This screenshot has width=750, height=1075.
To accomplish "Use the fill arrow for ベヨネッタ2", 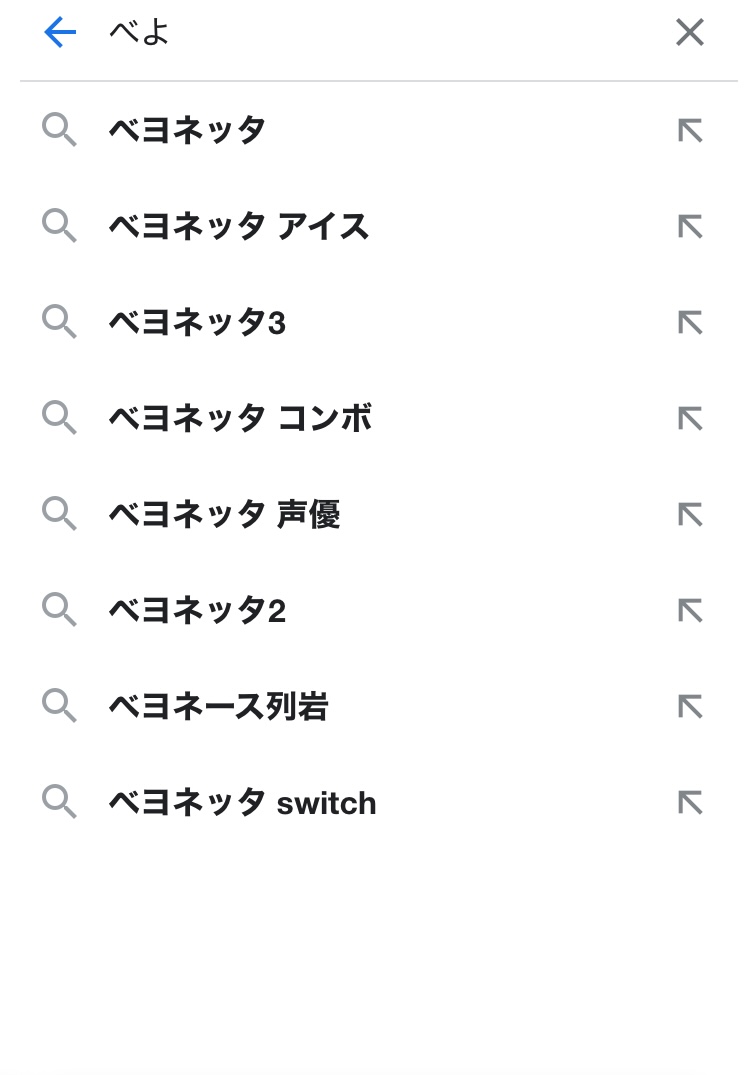I will point(690,610).
